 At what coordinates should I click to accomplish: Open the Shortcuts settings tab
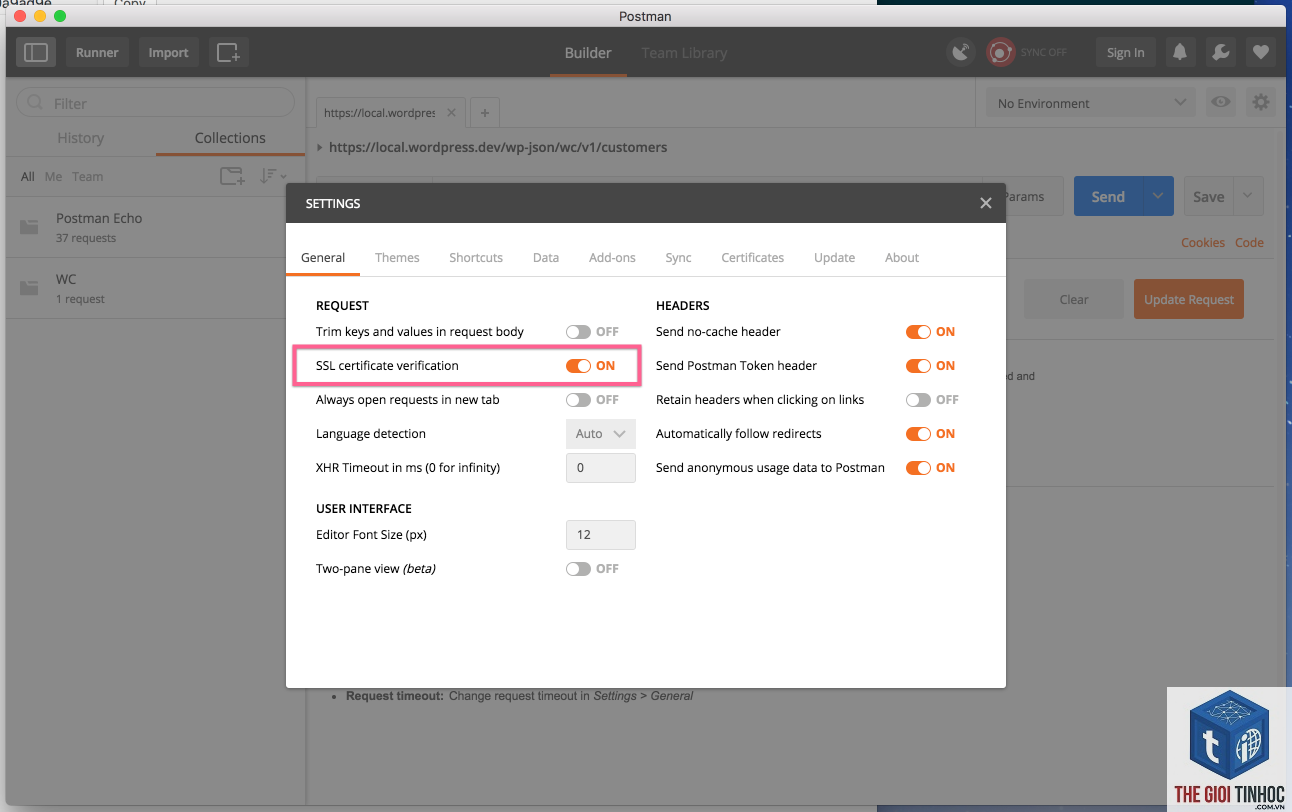(x=476, y=257)
